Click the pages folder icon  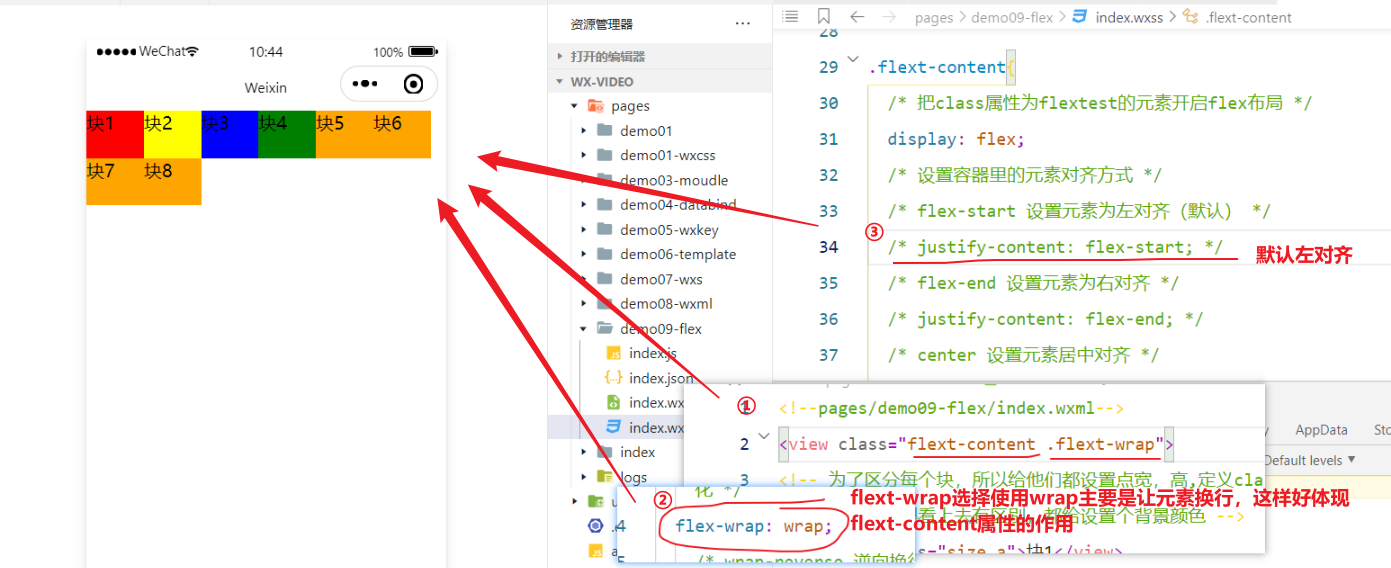(595, 105)
